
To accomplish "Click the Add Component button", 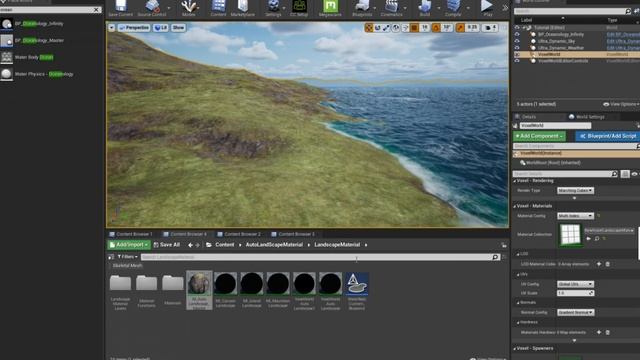I will (x=539, y=136).
